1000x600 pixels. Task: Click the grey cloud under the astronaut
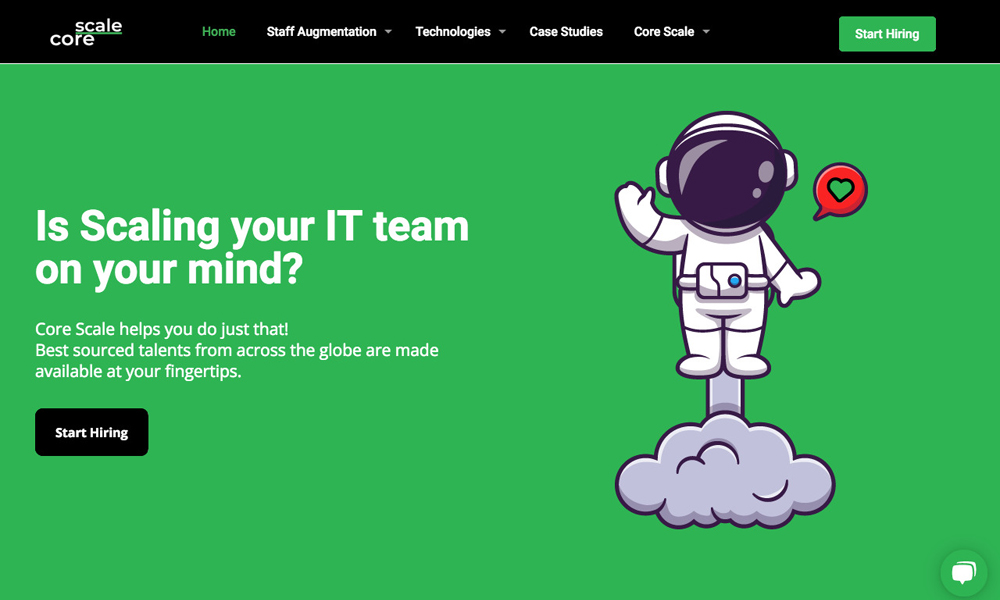coord(724,472)
